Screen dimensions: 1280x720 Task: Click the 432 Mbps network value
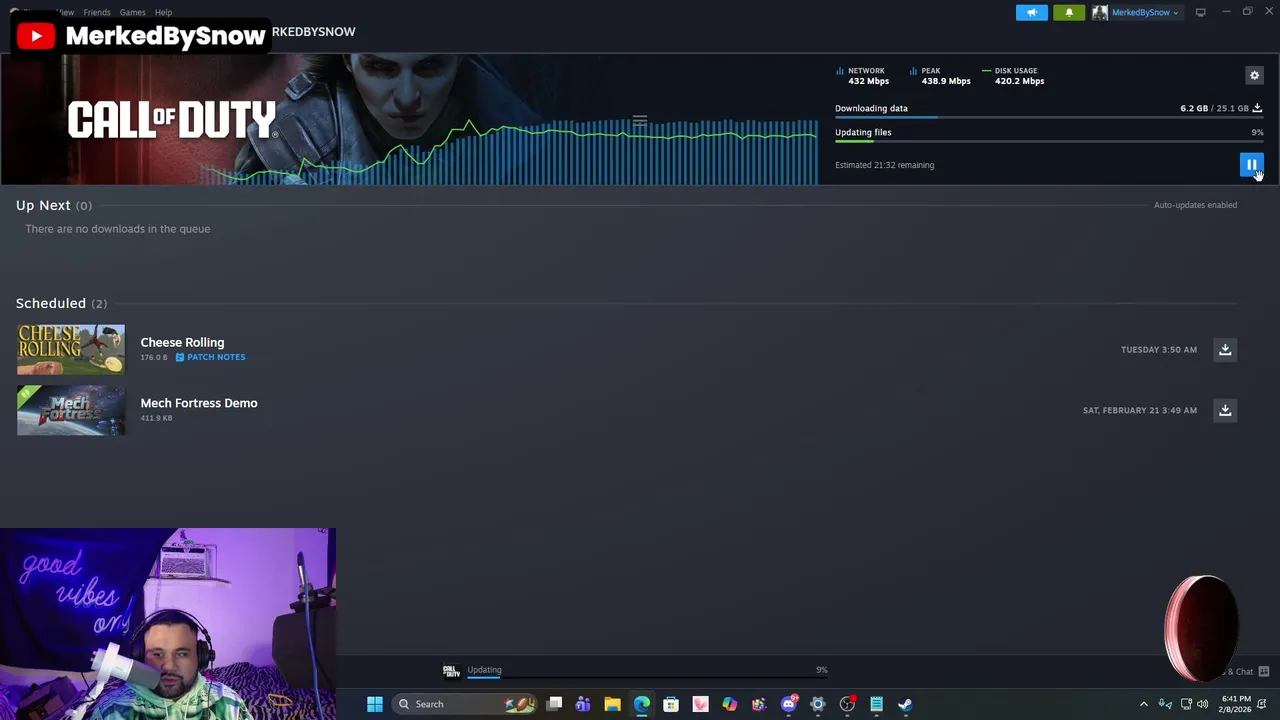pyautogui.click(x=868, y=81)
